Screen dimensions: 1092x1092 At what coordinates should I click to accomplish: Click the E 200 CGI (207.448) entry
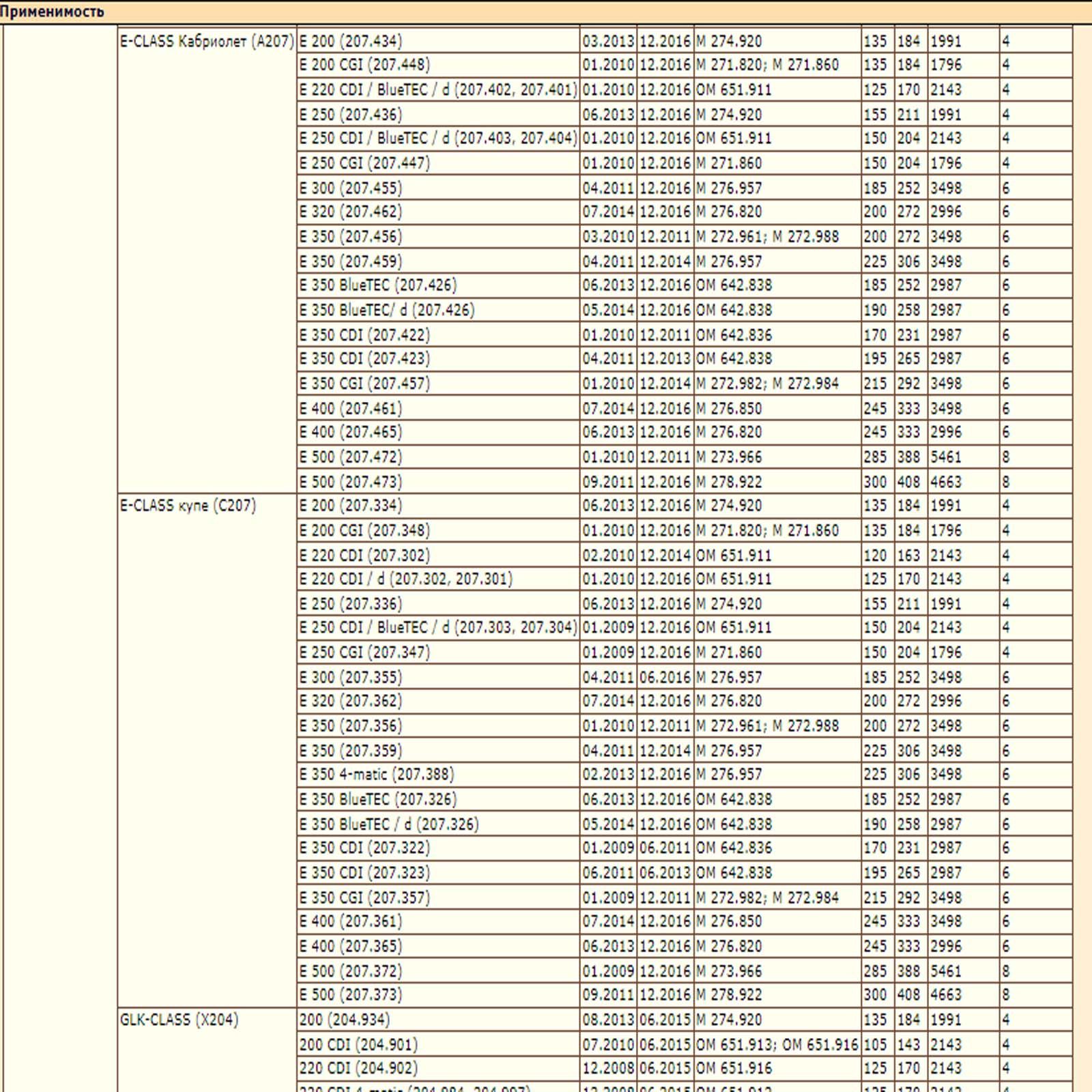coord(364,65)
